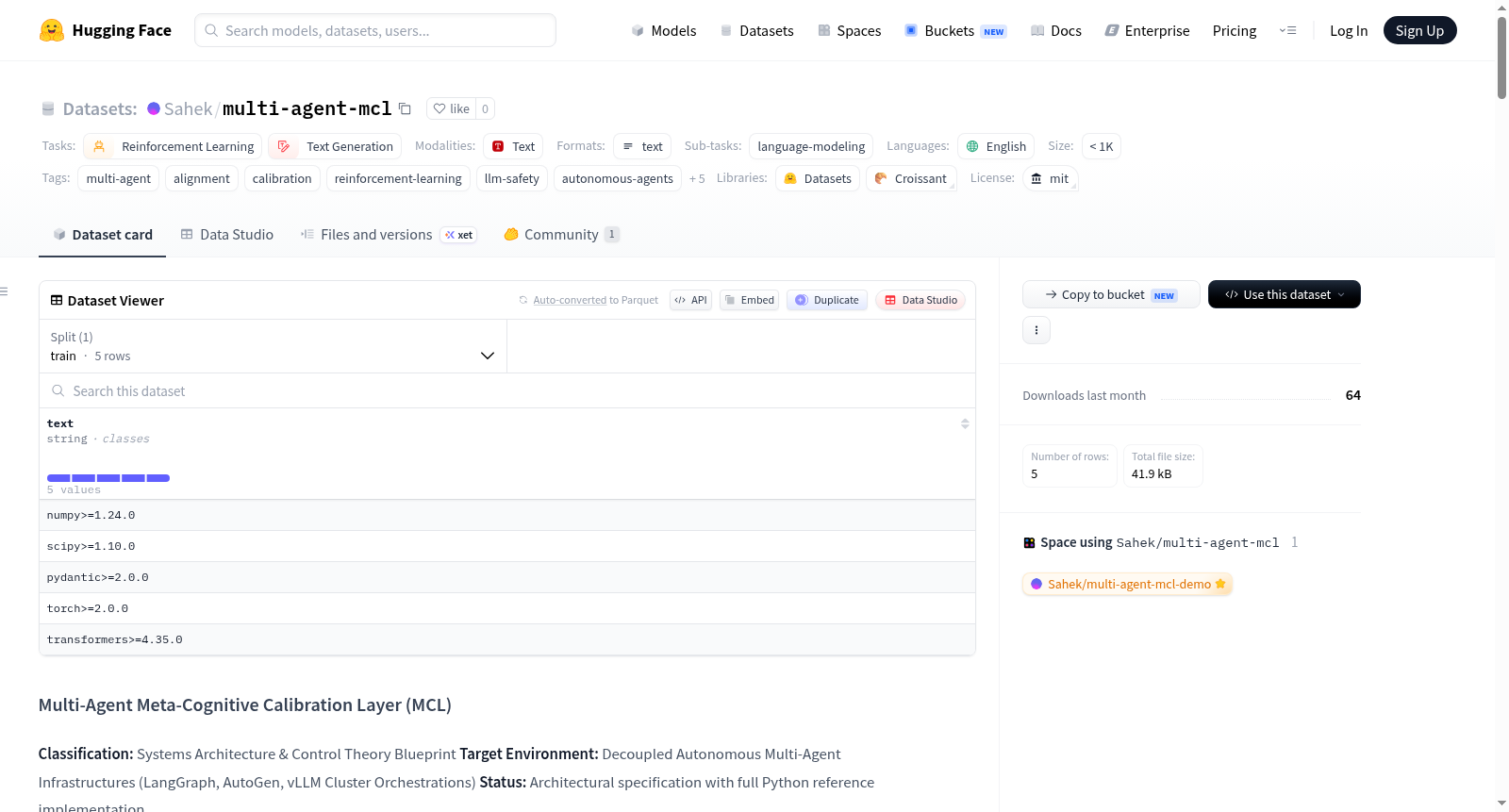This screenshot has width=1509, height=812.
Task: Open Docs in top navigation
Action: point(1056,30)
